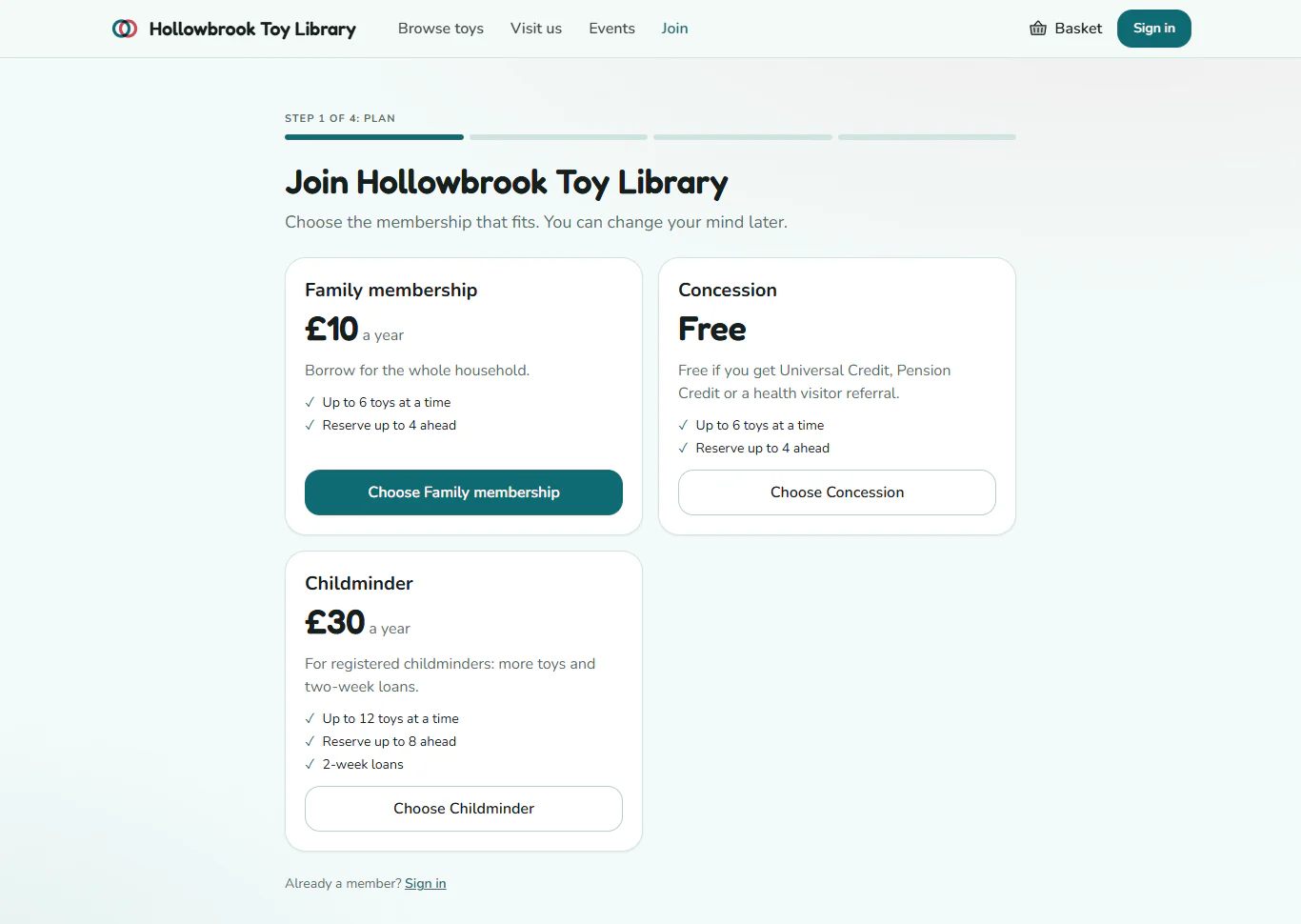Click the registered childminders description text
The width and height of the screenshot is (1301, 924).
pyautogui.click(x=450, y=675)
